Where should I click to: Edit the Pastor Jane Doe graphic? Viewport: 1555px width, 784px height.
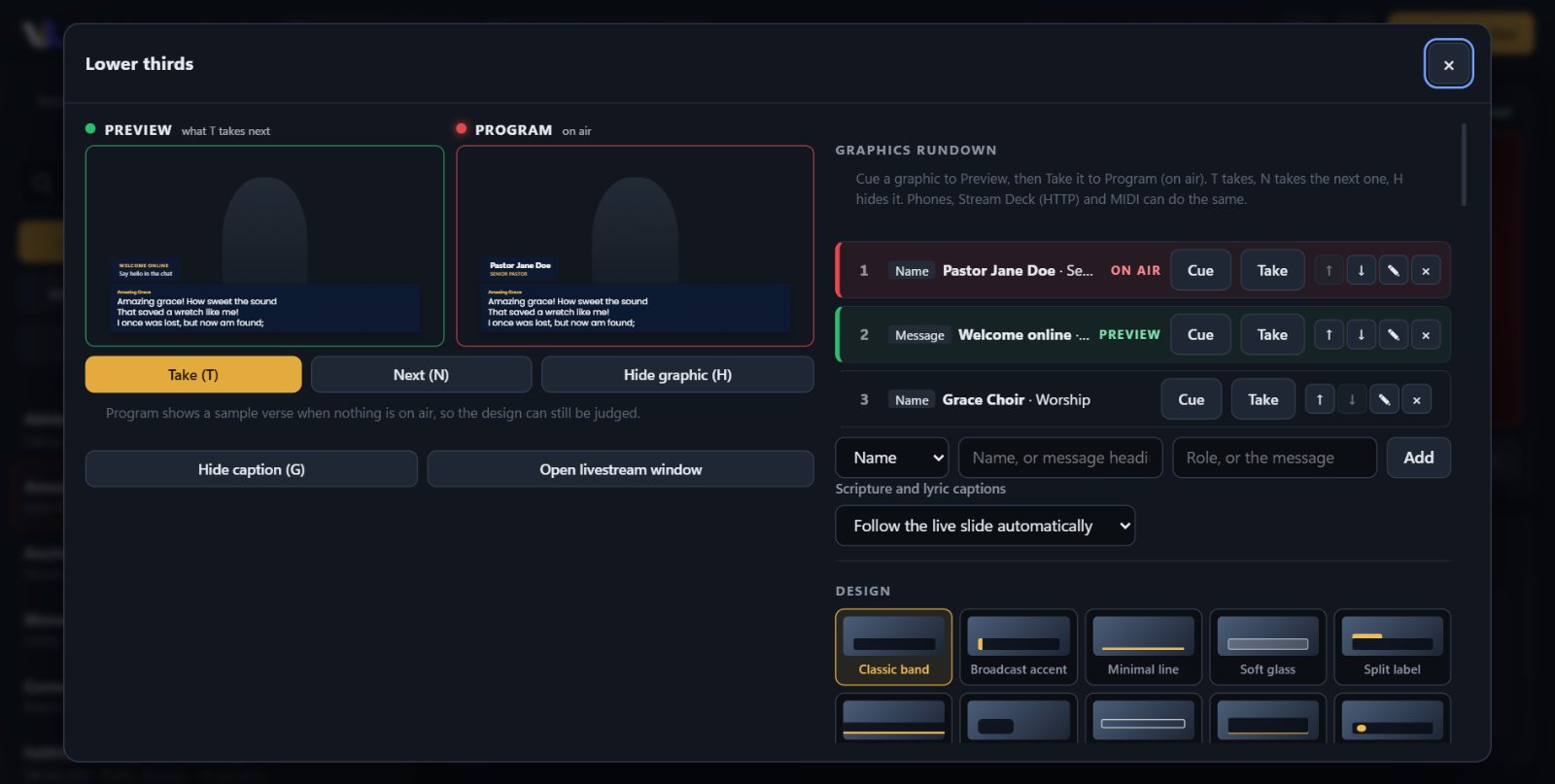1393,271
